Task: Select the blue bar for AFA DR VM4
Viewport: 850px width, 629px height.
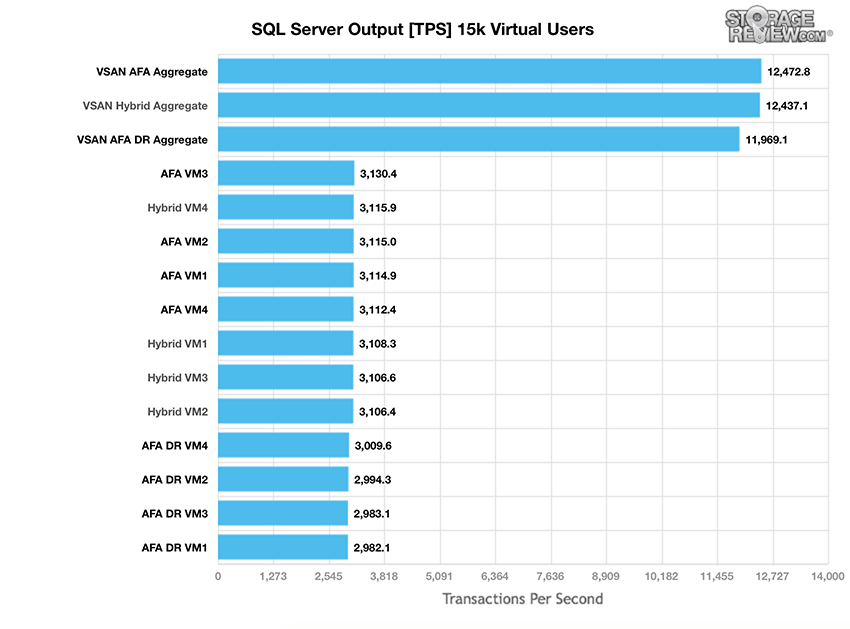Action: pyautogui.click(x=284, y=445)
